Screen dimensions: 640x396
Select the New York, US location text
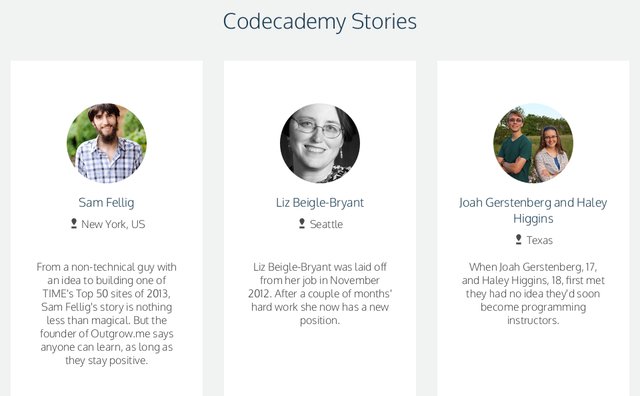113,224
